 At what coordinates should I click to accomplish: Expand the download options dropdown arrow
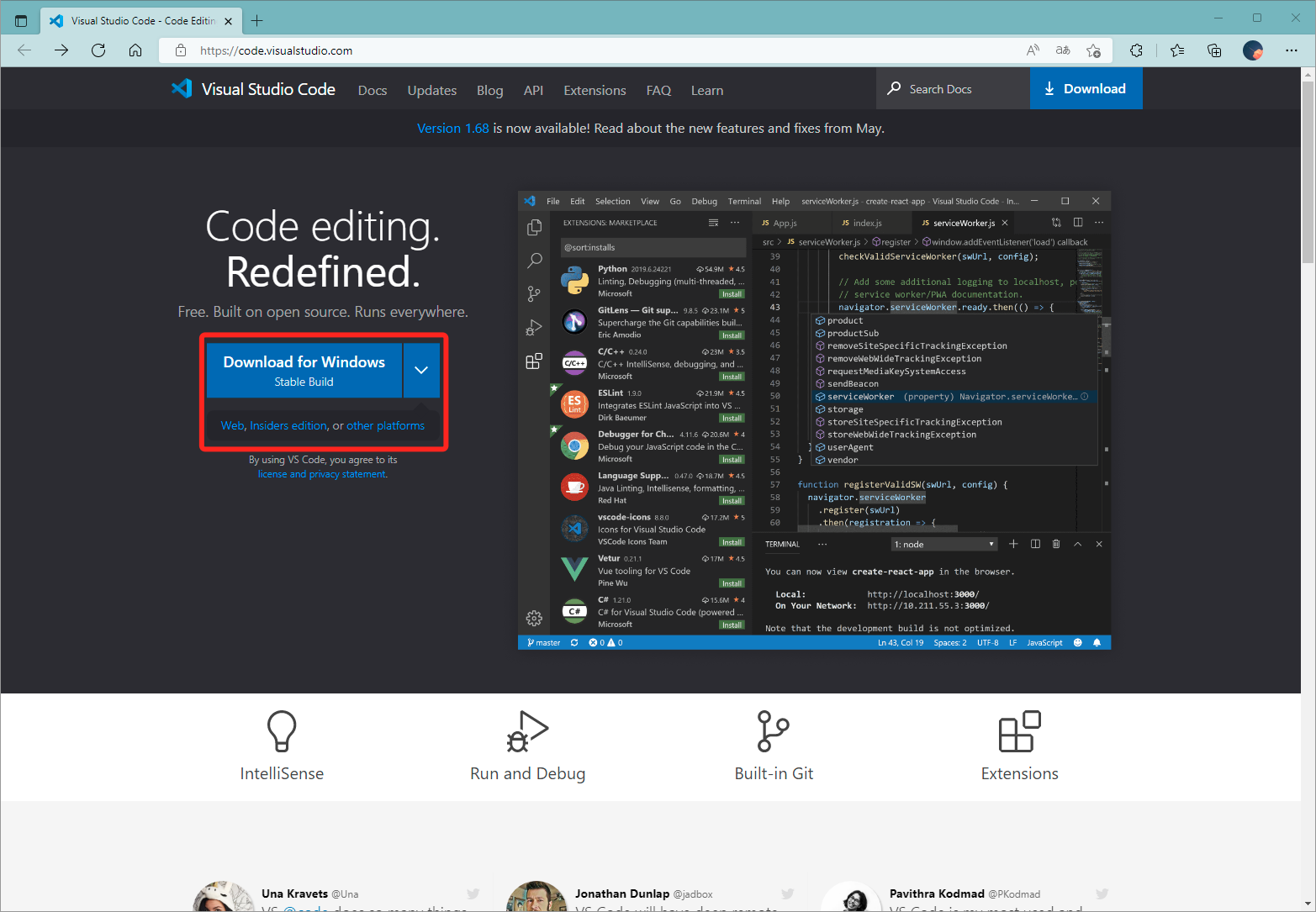(421, 370)
